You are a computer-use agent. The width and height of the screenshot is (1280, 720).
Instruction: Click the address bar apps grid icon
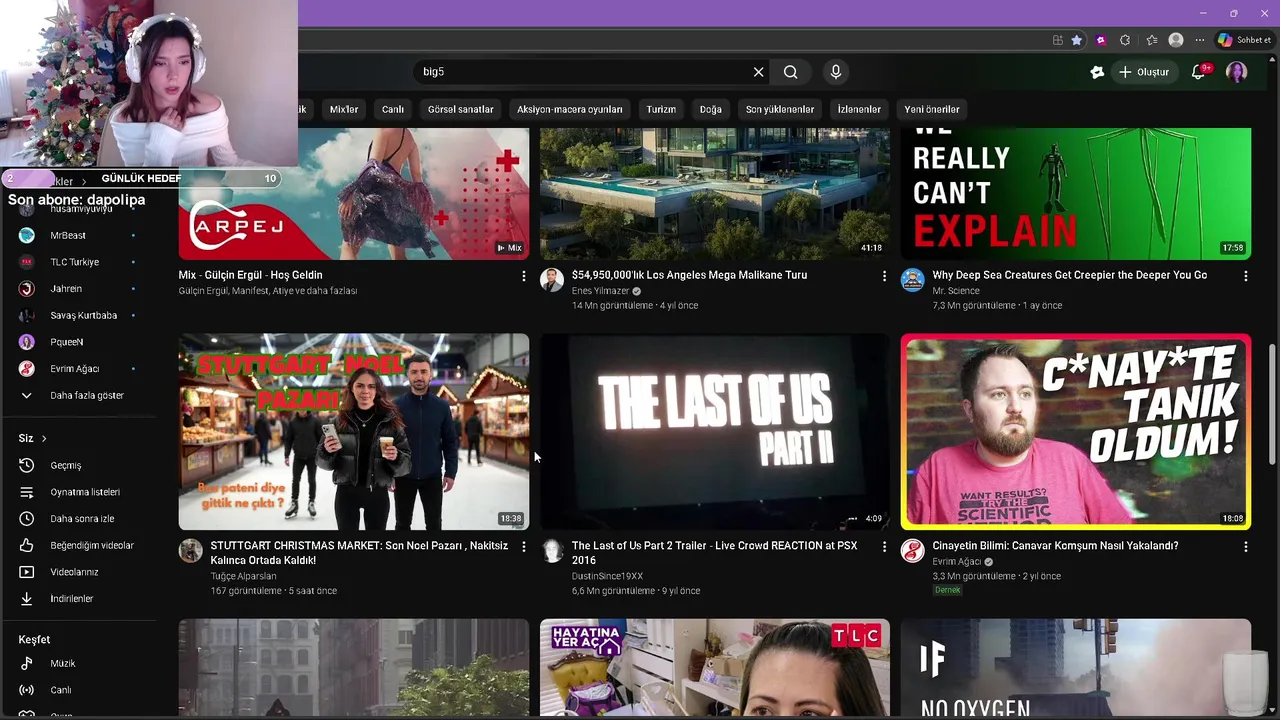pyautogui.click(x=1058, y=40)
